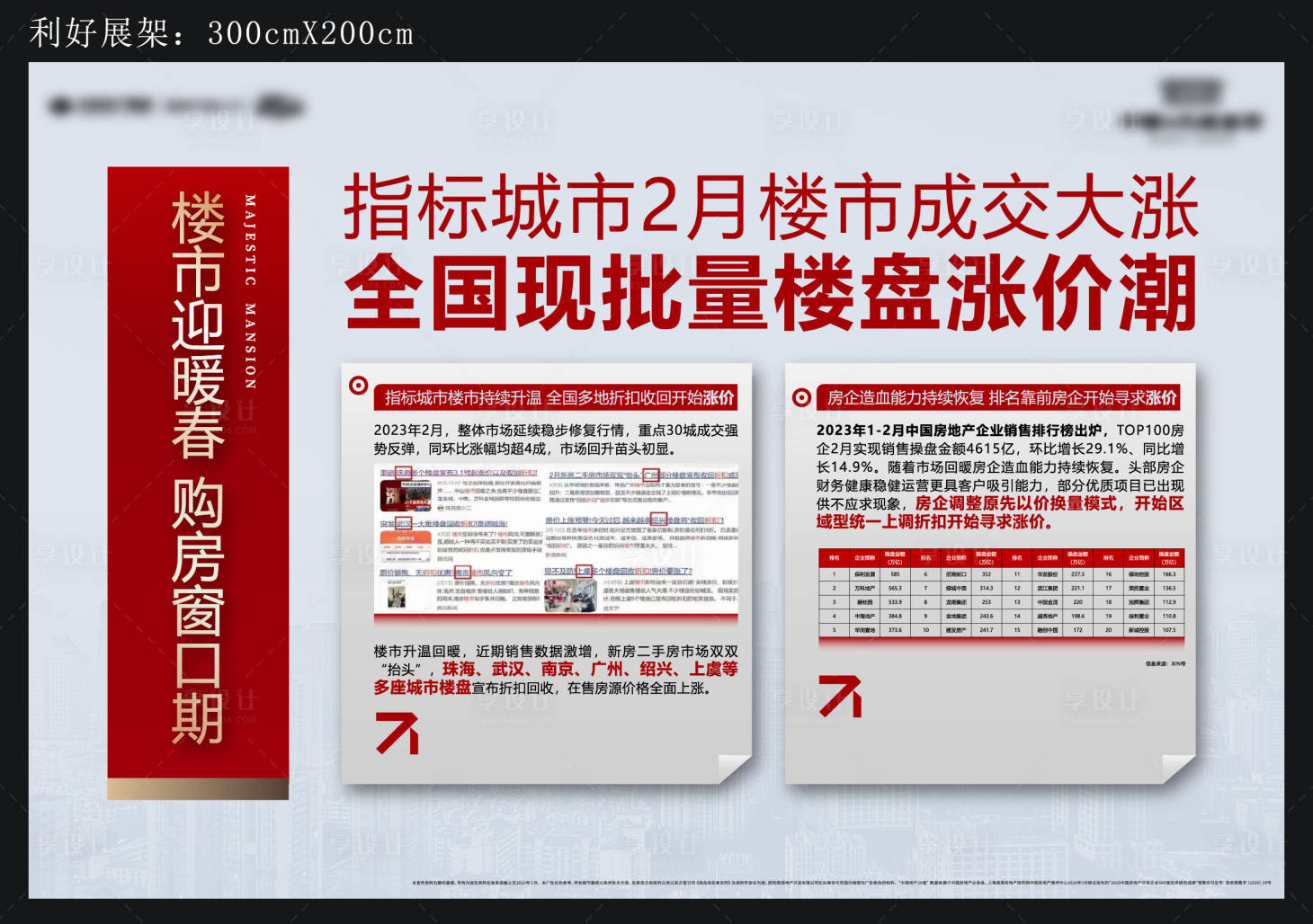This screenshot has width=1313, height=924.
Task: Click the table cell showing 314.3
Action: pos(987,588)
